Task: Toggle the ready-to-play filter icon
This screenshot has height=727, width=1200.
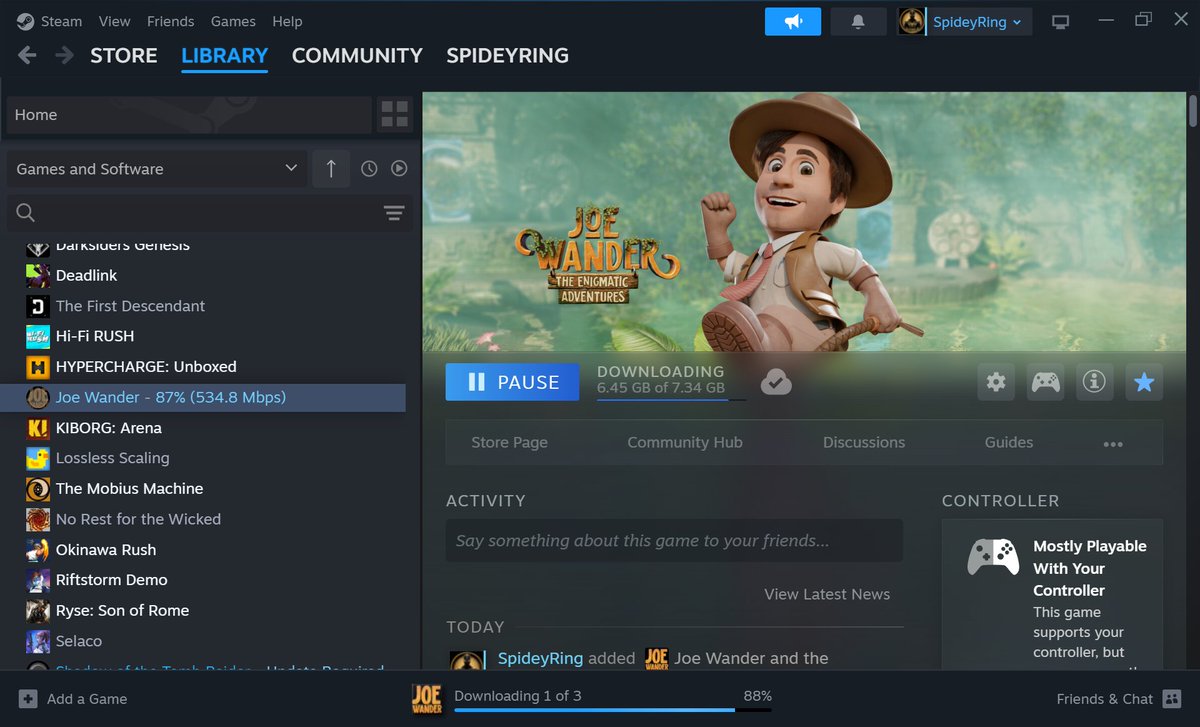Action: point(399,169)
